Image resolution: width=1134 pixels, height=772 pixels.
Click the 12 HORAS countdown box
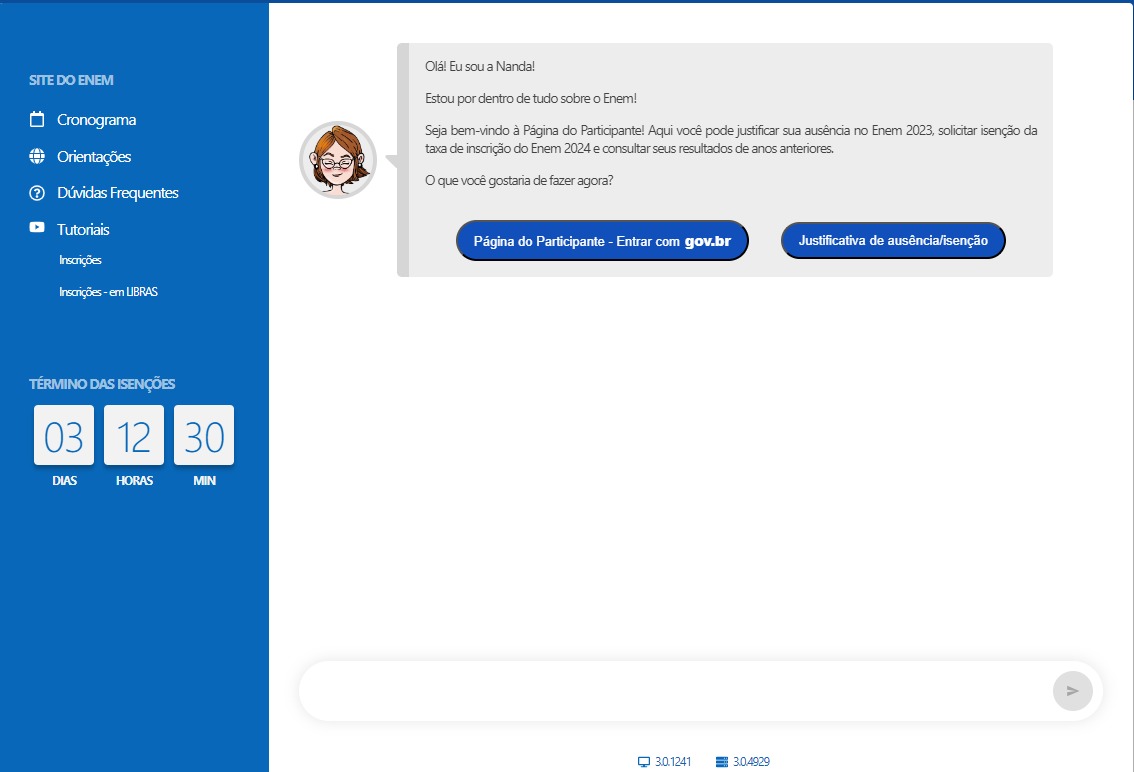(x=134, y=436)
